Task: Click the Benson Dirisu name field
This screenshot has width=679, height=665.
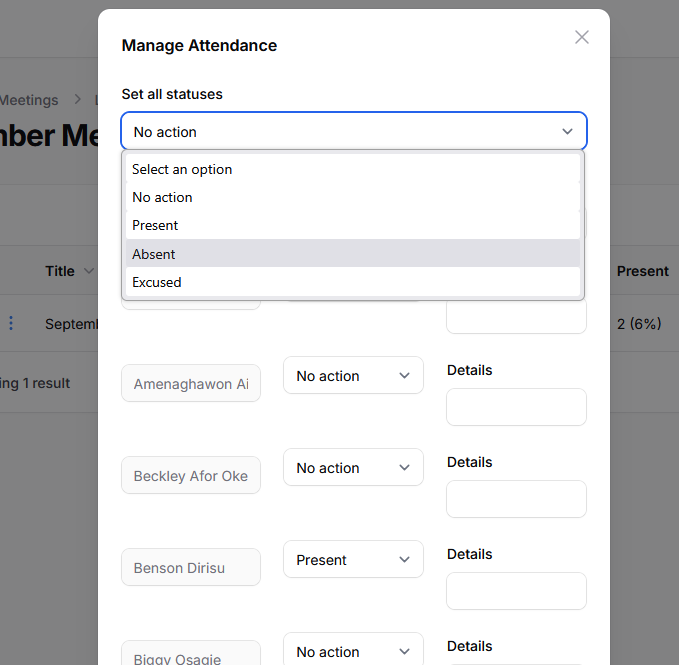Action: coord(191,568)
